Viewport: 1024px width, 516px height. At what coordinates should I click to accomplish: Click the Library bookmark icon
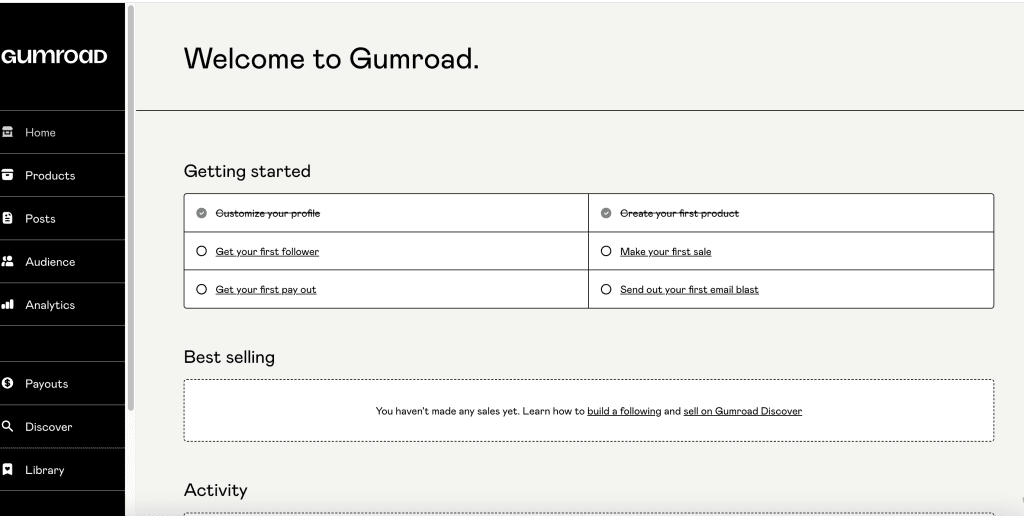[8, 469]
